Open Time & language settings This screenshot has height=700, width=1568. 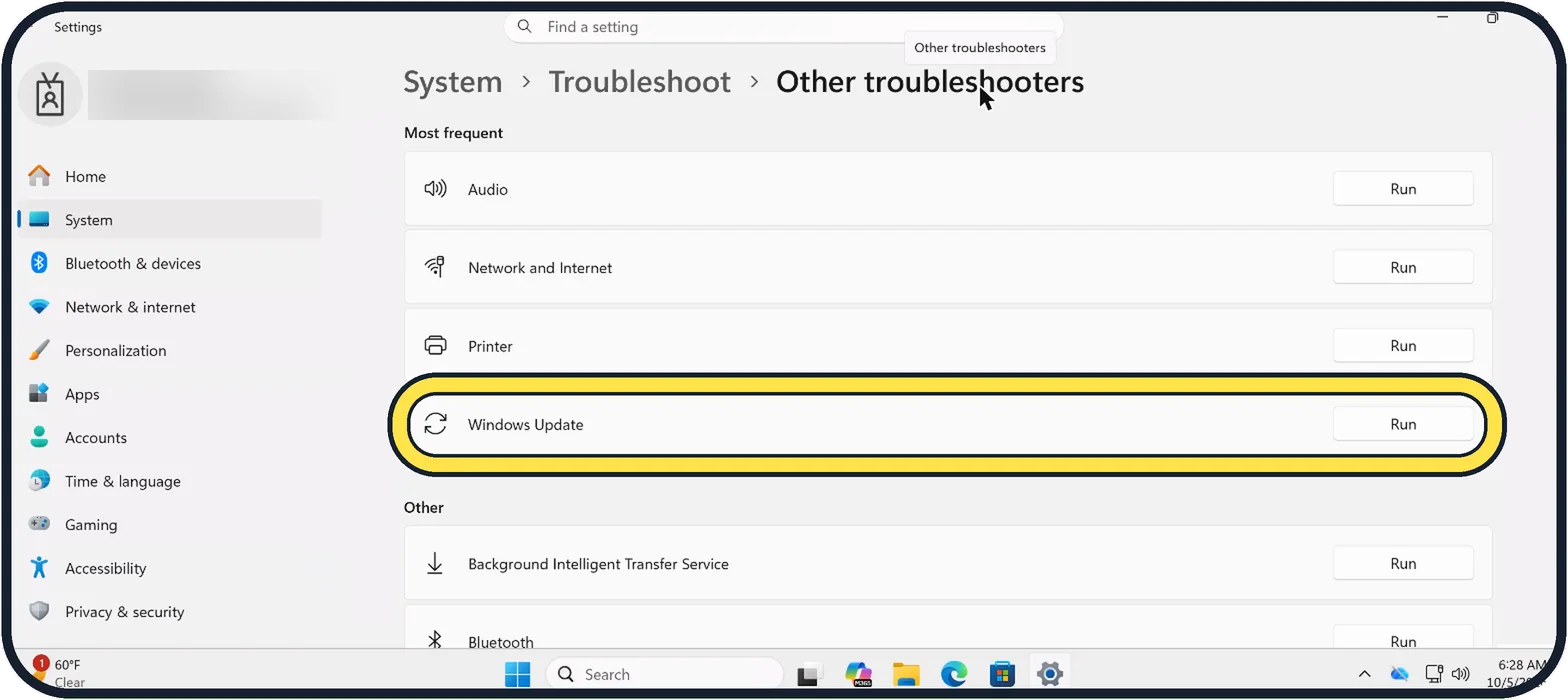click(169, 481)
